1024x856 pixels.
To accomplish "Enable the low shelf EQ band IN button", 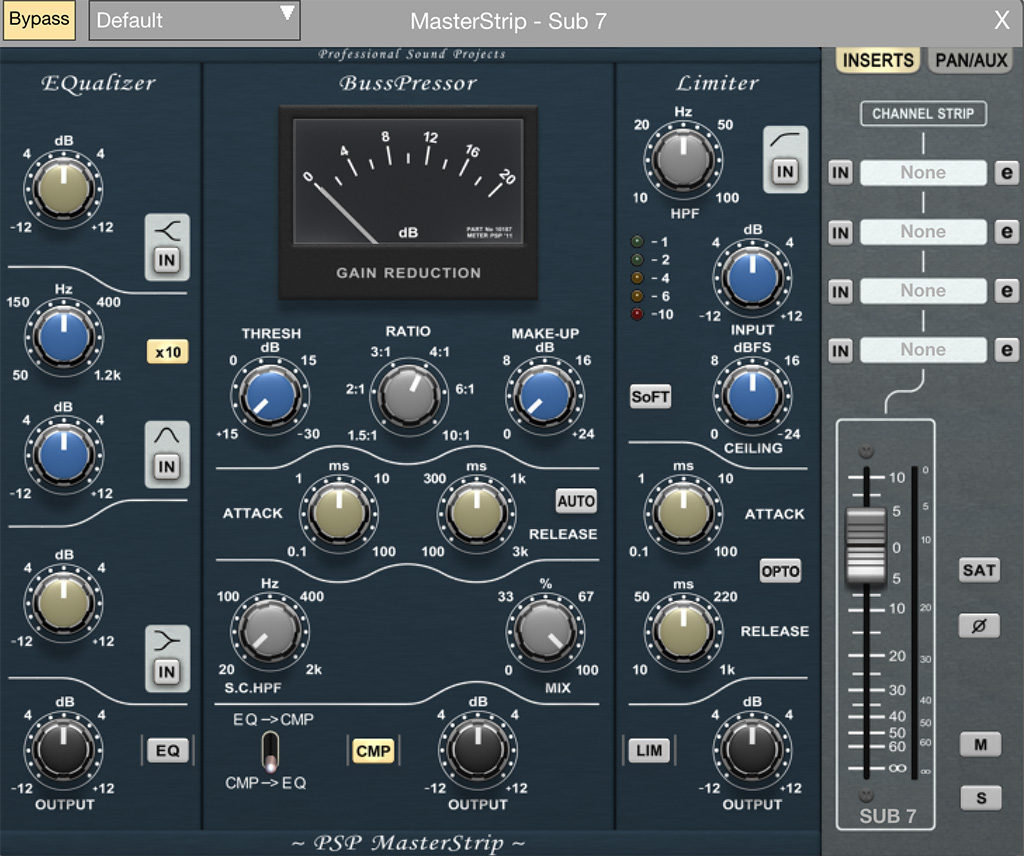I will pyautogui.click(x=167, y=261).
